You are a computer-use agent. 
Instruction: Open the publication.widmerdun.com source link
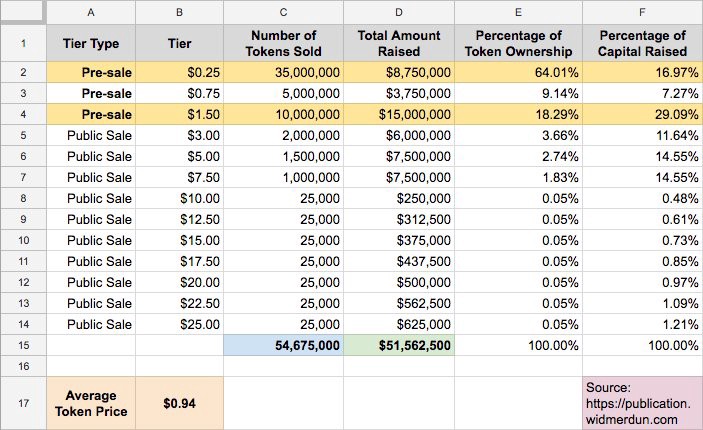(638, 412)
